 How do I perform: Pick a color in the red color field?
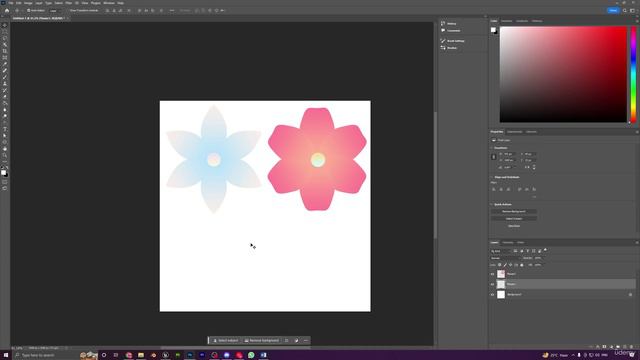[x=563, y=74]
